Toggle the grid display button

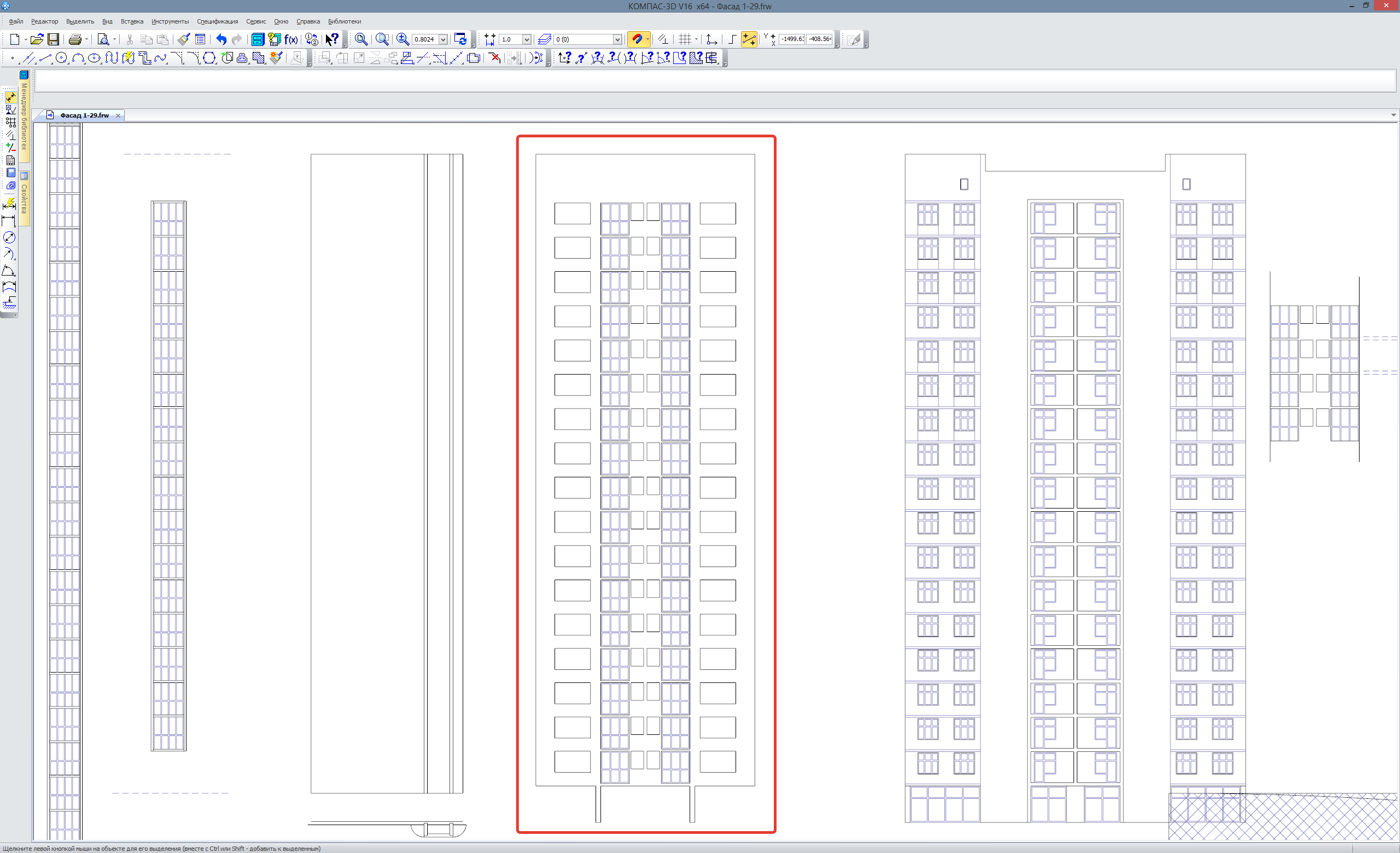click(x=685, y=39)
